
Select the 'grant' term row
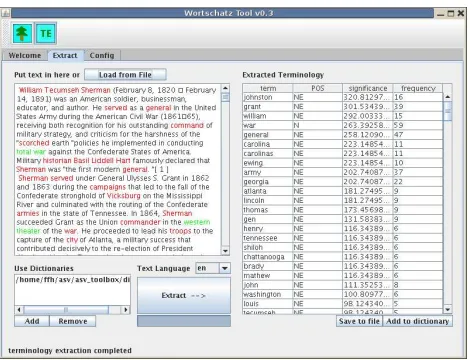[x=343, y=106]
